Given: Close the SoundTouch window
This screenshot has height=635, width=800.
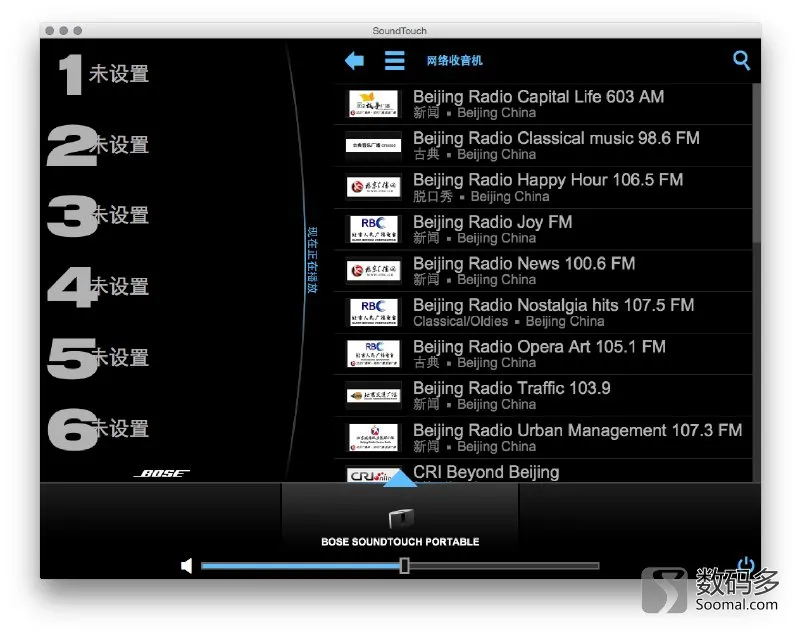Looking at the screenshot, I should tap(49, 31).
